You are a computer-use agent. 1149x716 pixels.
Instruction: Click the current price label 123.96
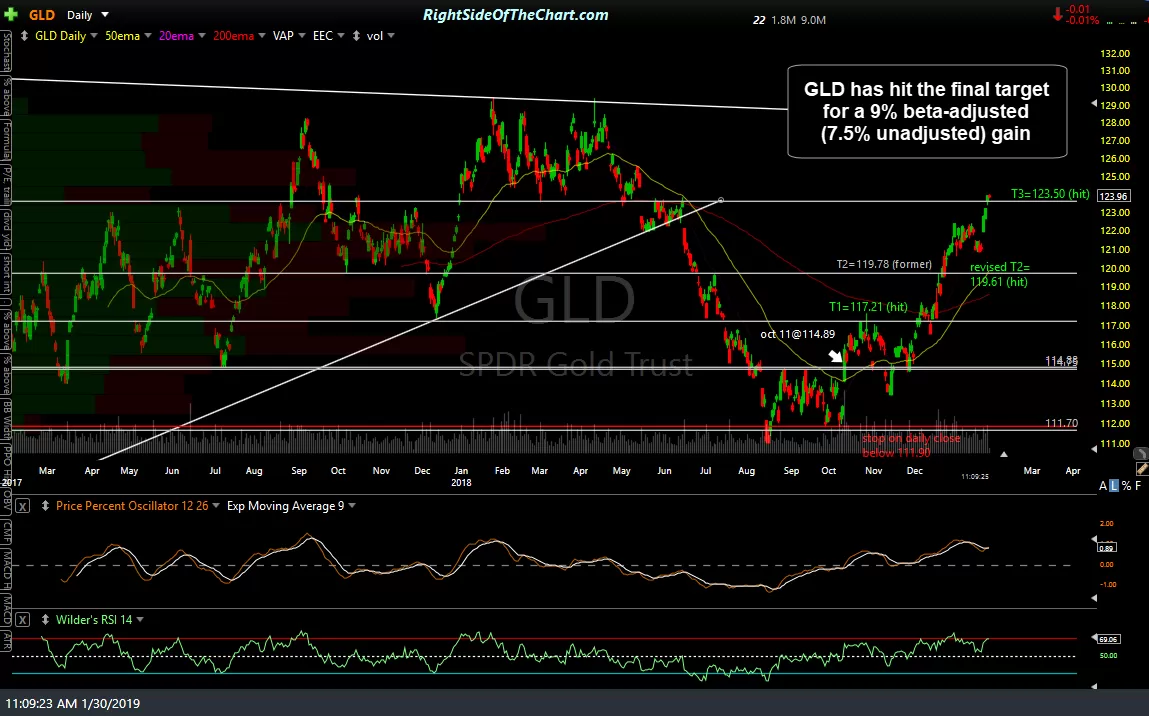coord(1114,196)
